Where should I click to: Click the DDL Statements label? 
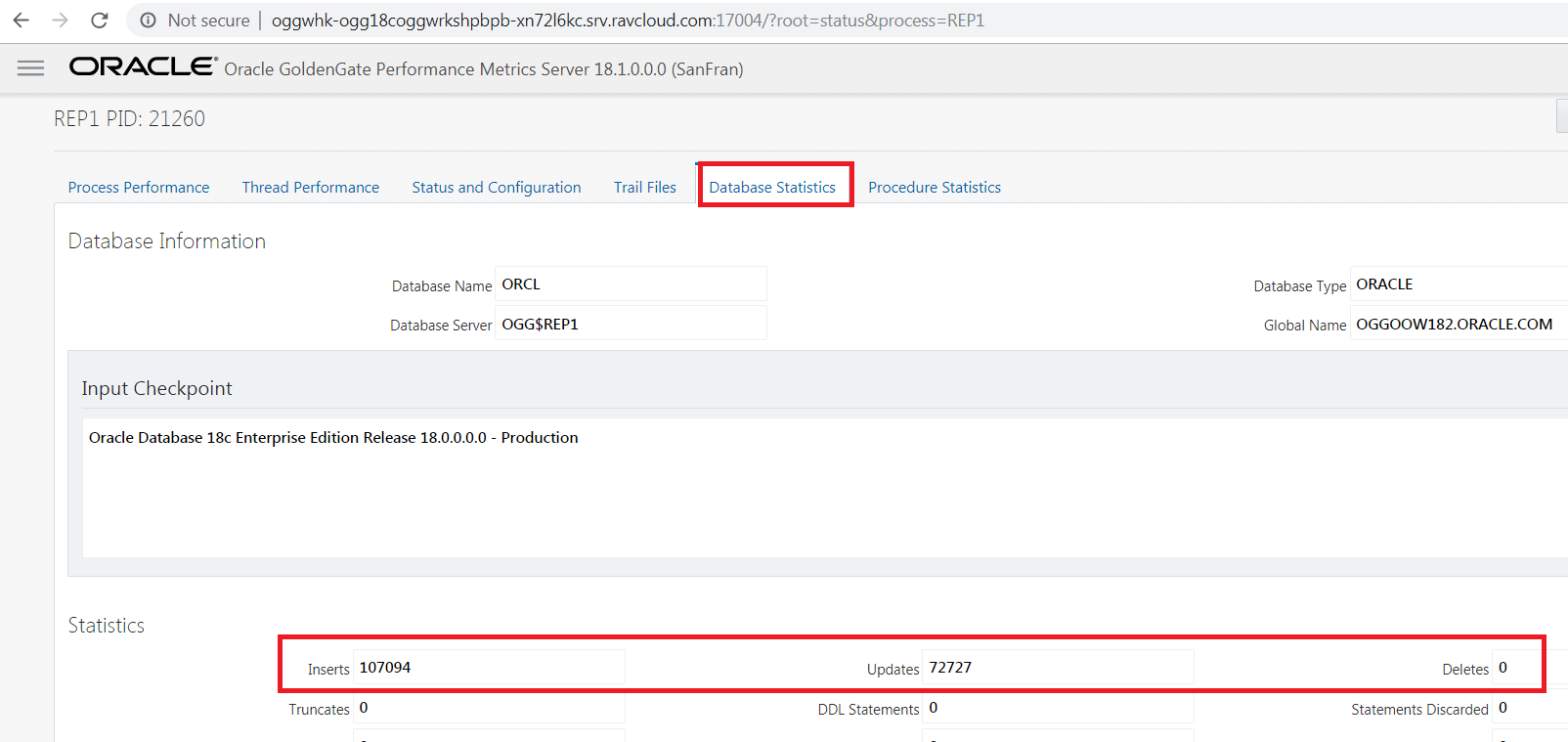[x=869, y=710]
